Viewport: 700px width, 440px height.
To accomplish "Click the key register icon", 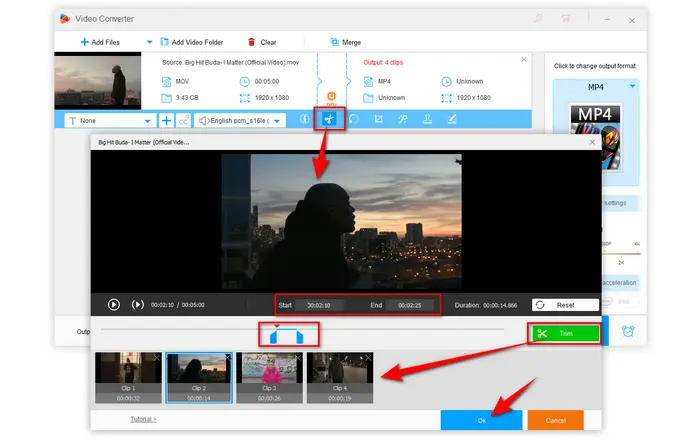I will pyautogui.click(x=538, y=18).
